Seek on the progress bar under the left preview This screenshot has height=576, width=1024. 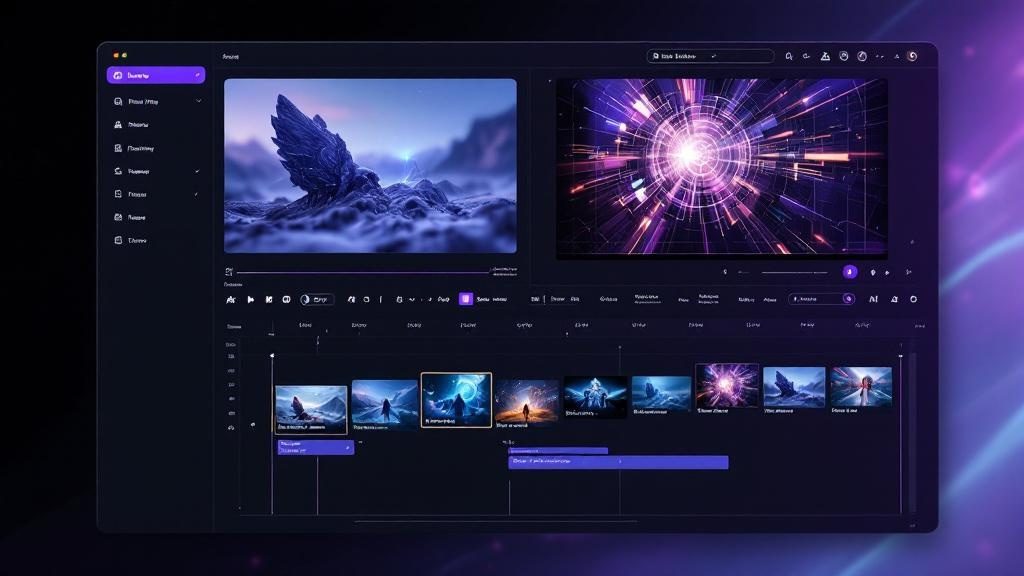[363, 272]
